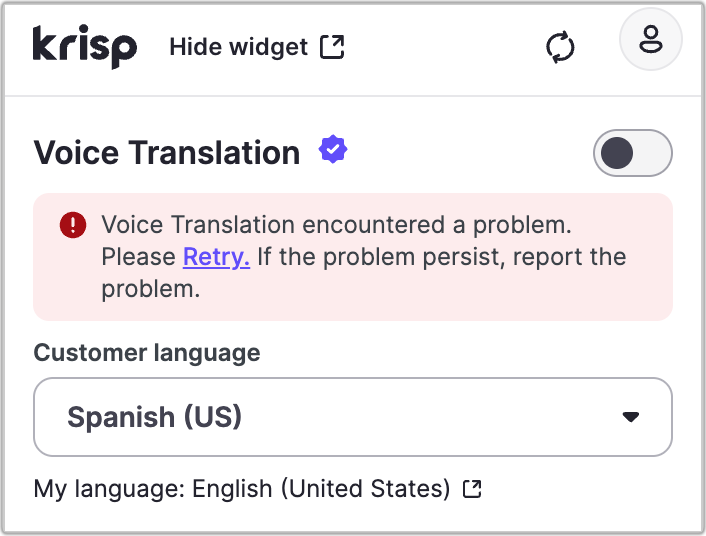Click the Retry link
Screen dimensions: 706x536
pos(216,257)
